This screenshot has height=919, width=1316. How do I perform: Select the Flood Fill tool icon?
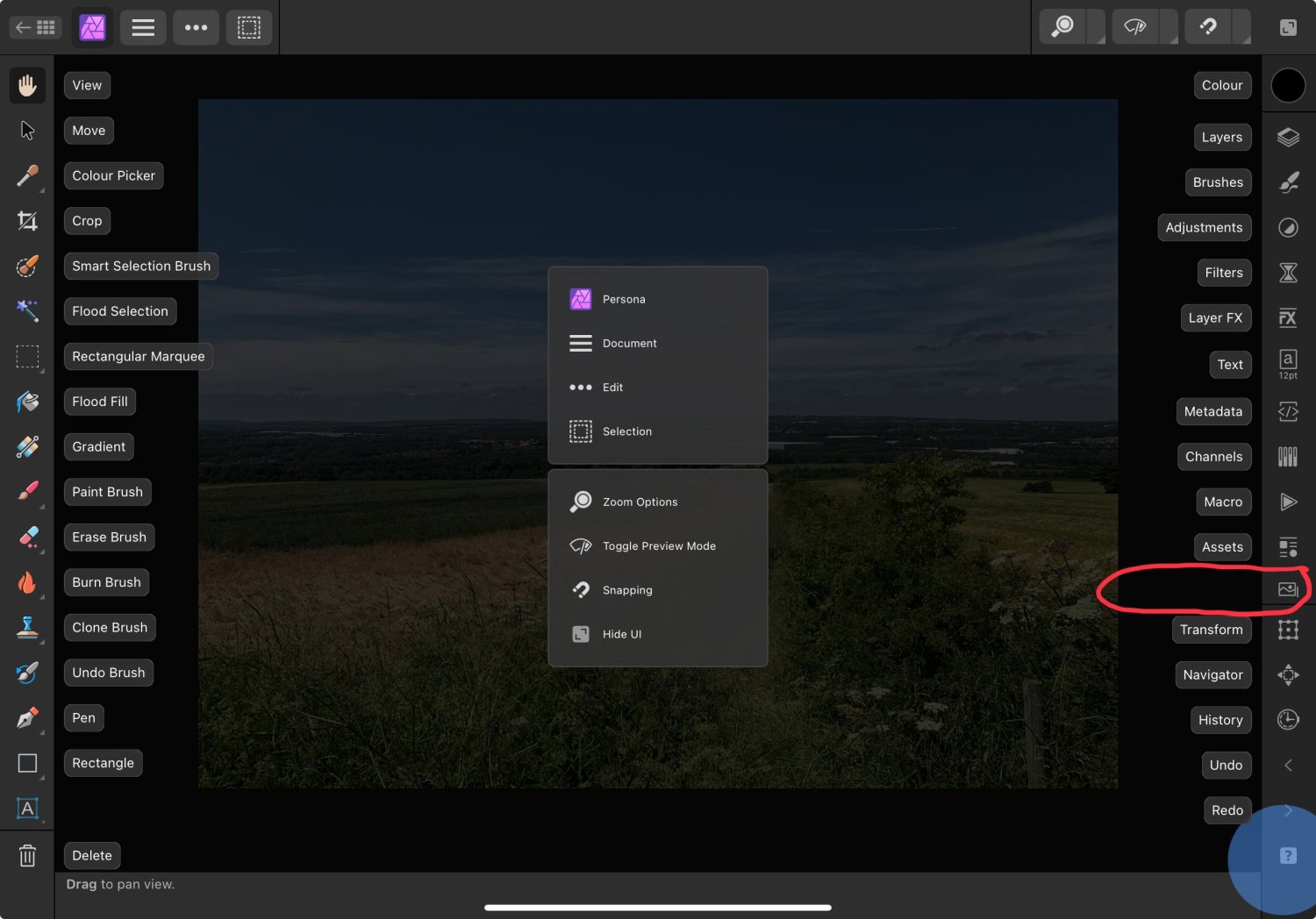[x=27, y=402]
